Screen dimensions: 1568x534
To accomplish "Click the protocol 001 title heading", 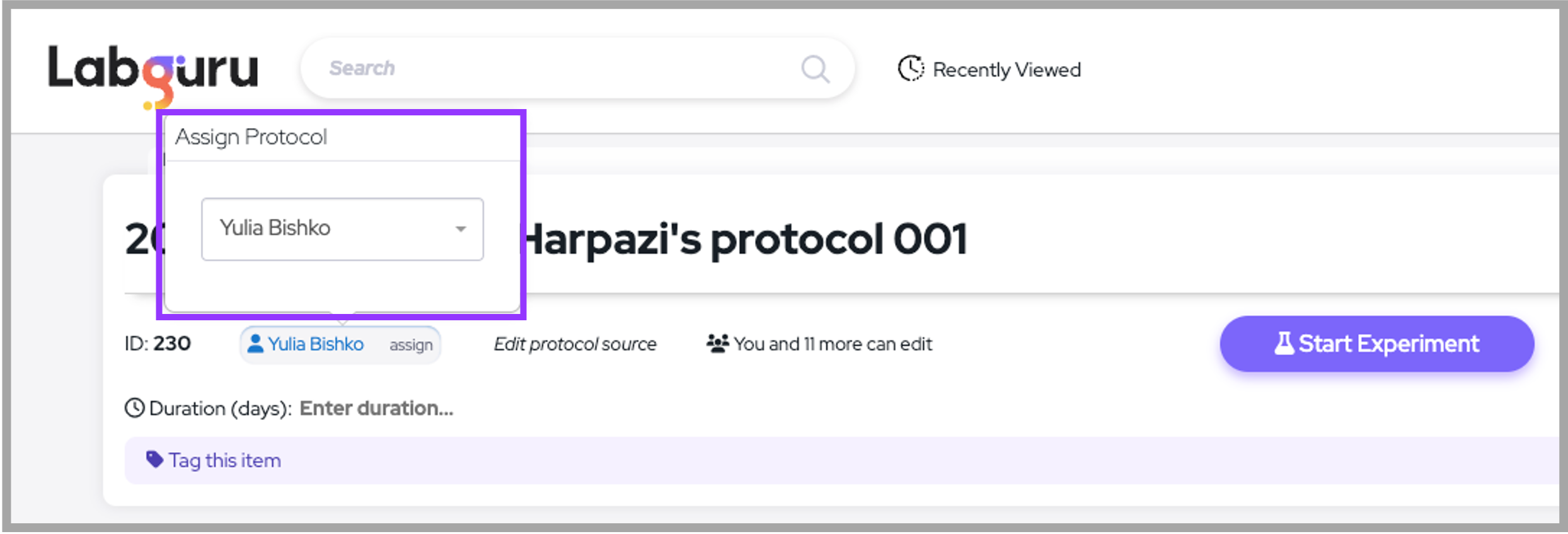I will [744, 240].
